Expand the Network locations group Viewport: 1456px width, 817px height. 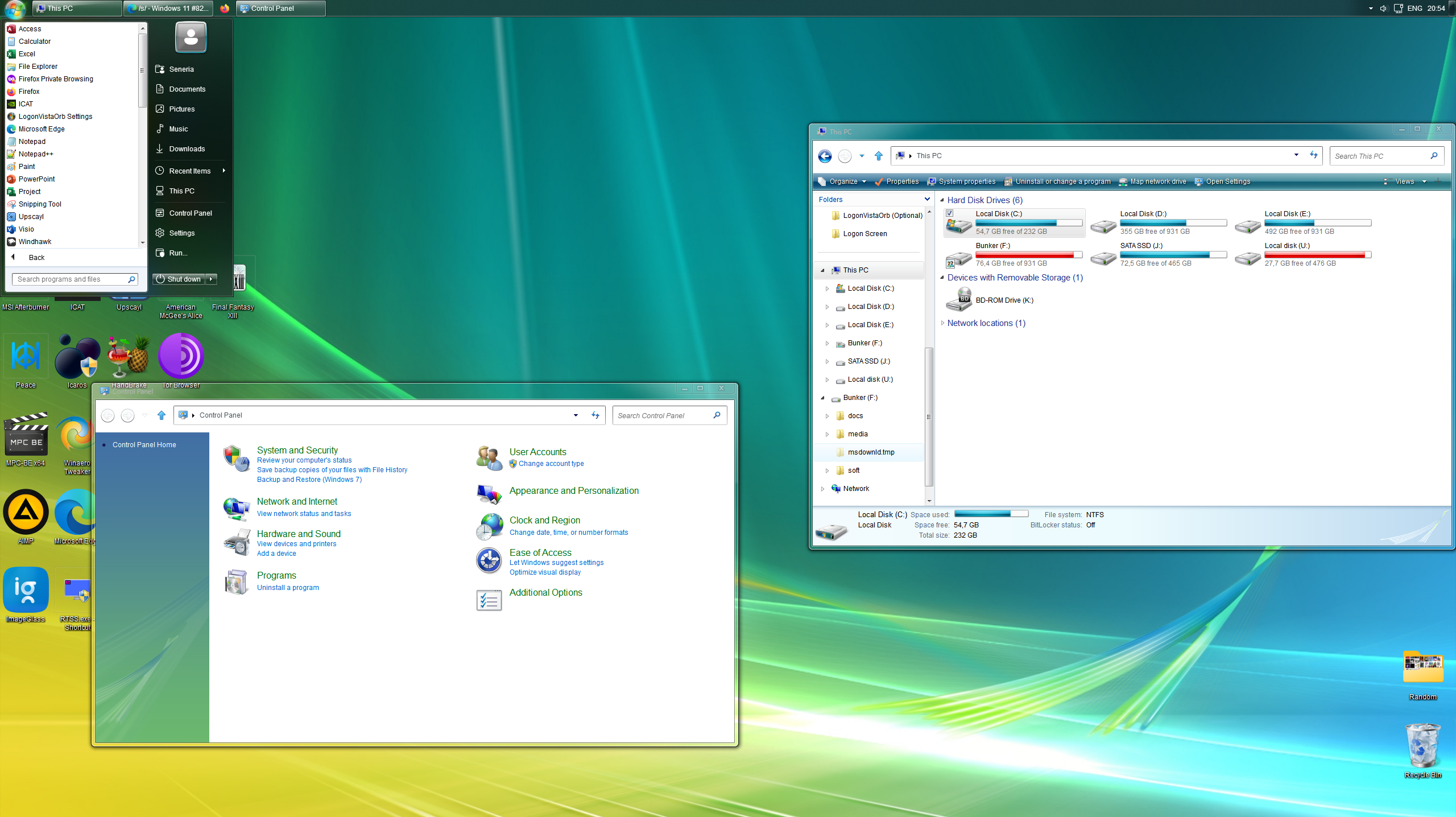[942, 323]
